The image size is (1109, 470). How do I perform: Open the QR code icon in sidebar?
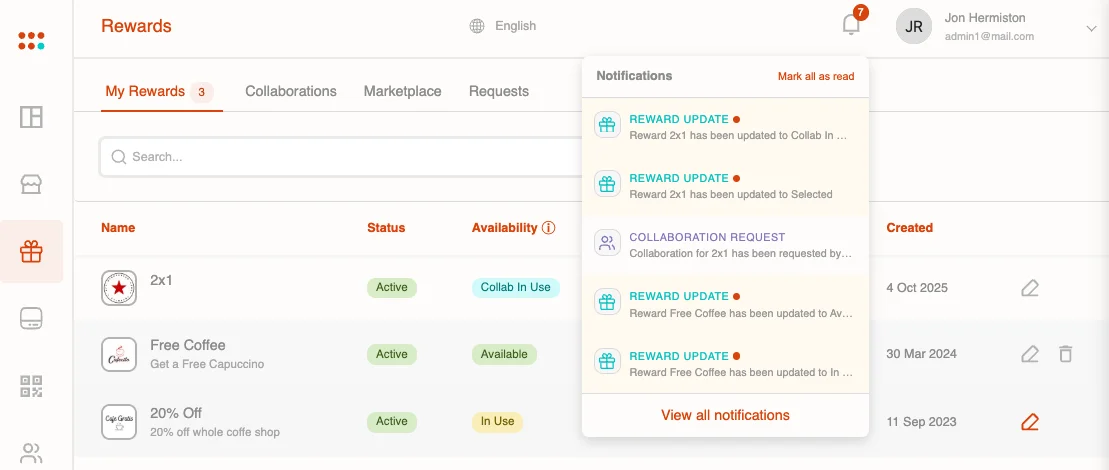(x=31, y=386)
